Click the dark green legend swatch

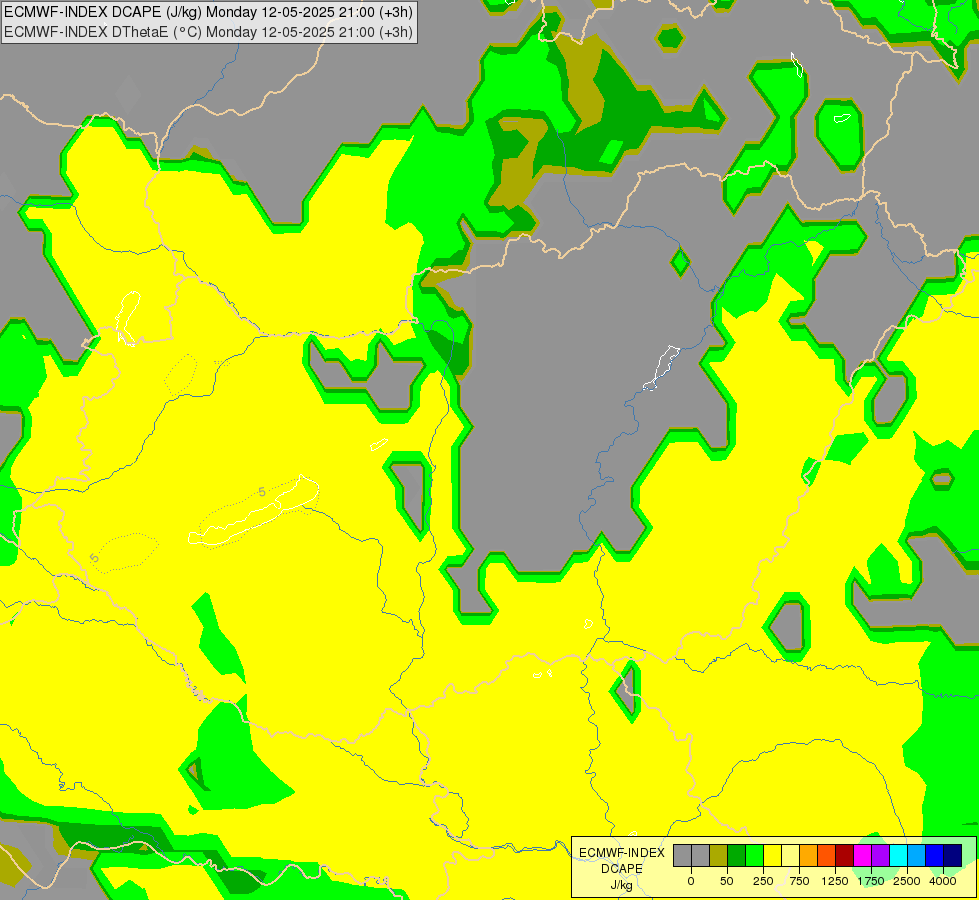737,856
